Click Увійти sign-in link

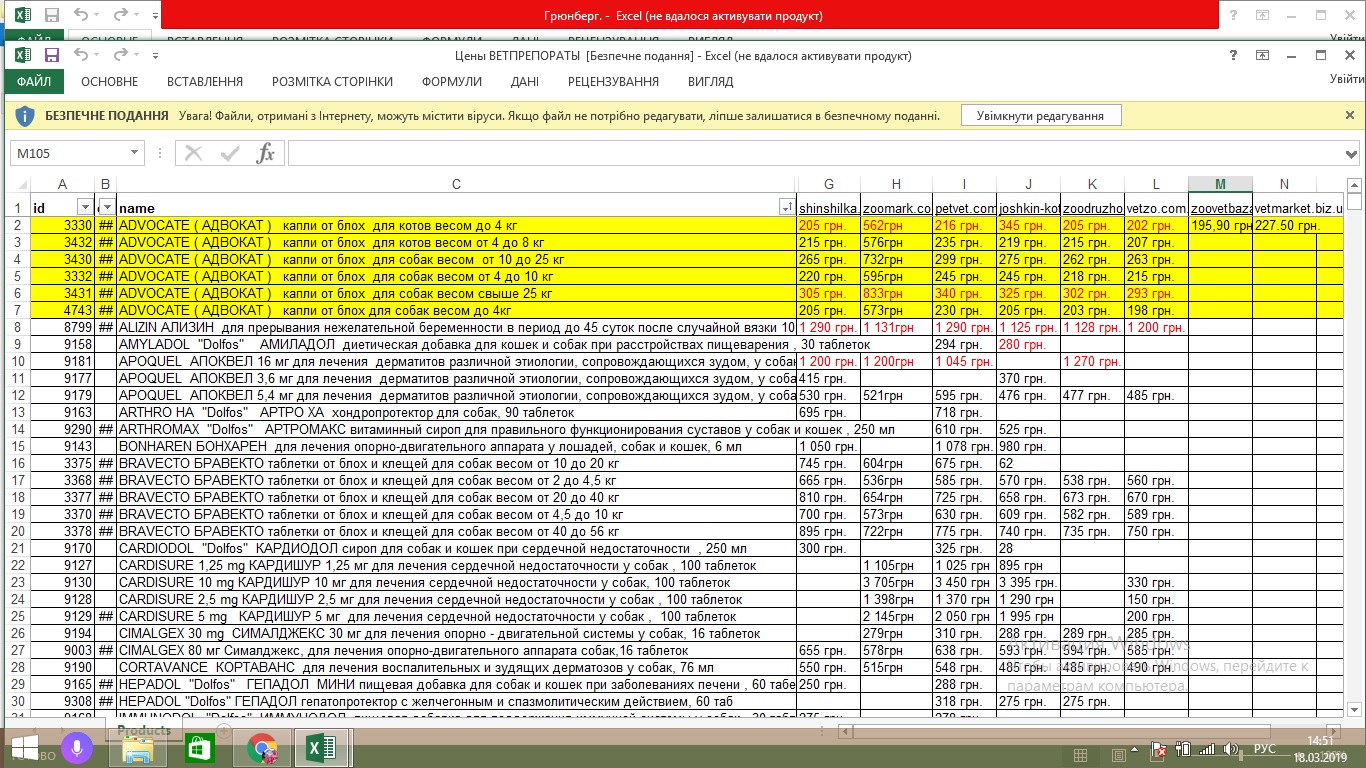[1347, 80]
